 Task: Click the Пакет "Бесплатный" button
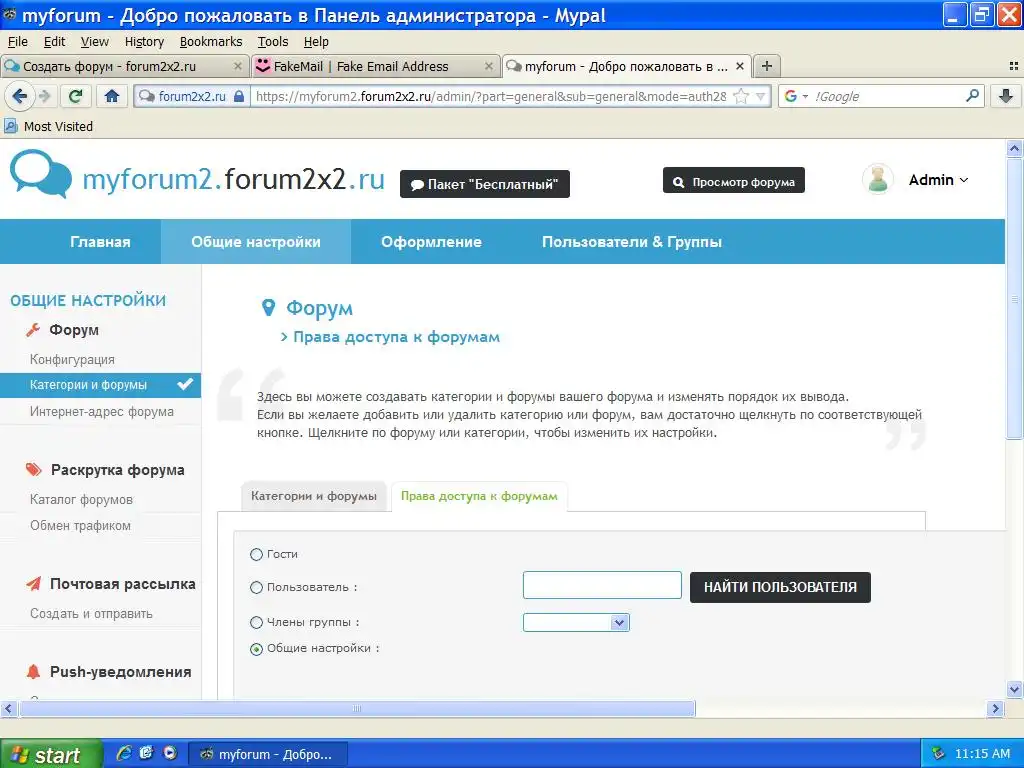click(485, 184)
